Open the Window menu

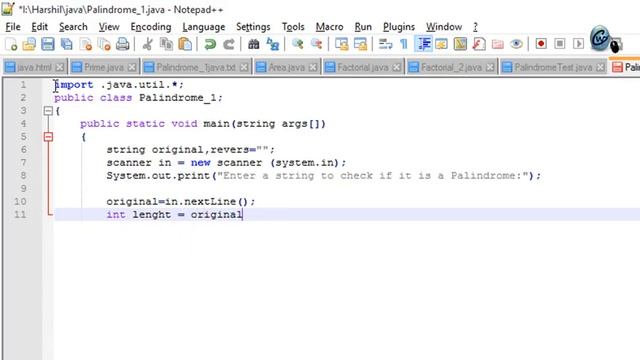pos(444,27)
